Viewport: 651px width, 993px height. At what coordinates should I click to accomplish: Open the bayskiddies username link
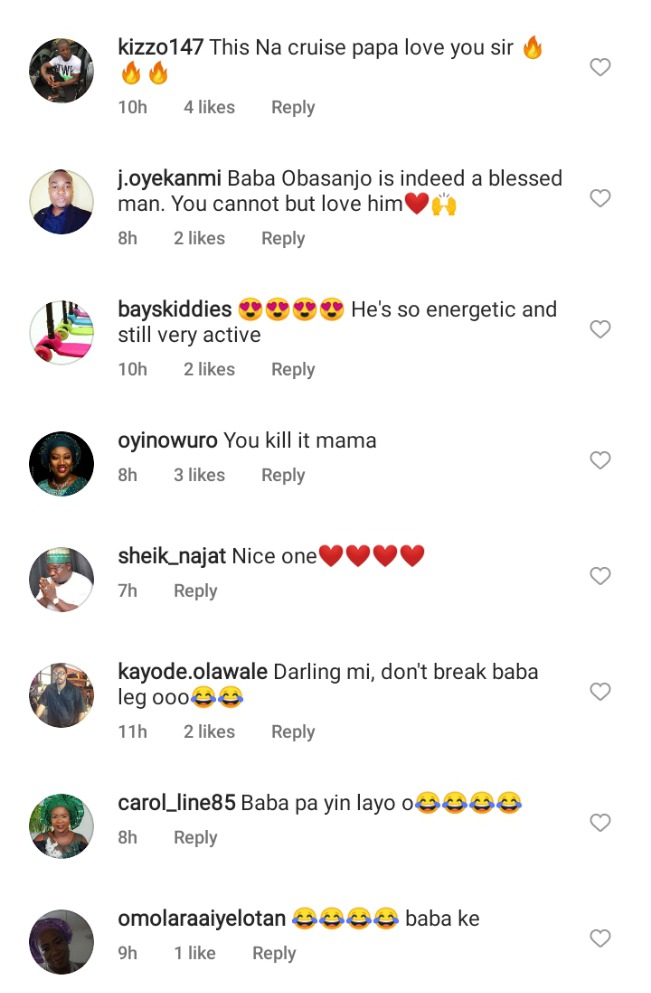pos(175,310)
